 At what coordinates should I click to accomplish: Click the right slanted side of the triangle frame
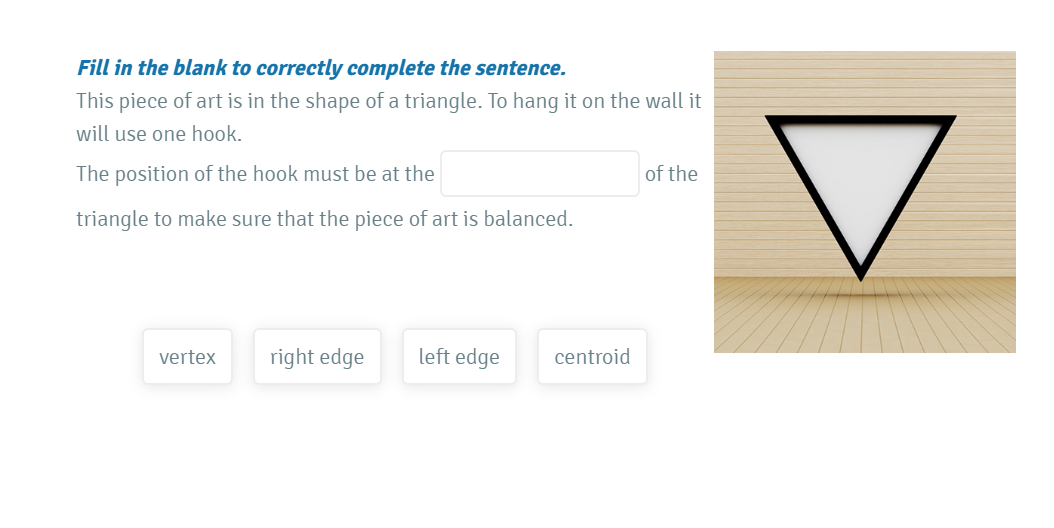tap(908, 195)
